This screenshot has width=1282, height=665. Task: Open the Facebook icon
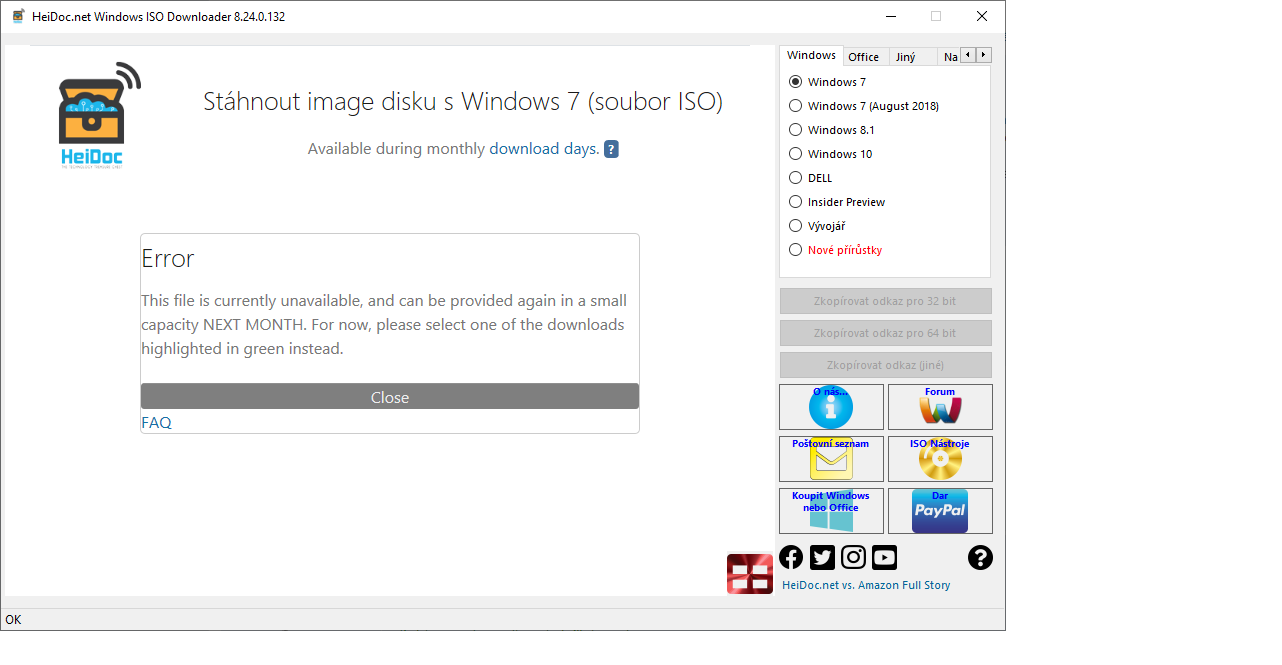(791, 558)
